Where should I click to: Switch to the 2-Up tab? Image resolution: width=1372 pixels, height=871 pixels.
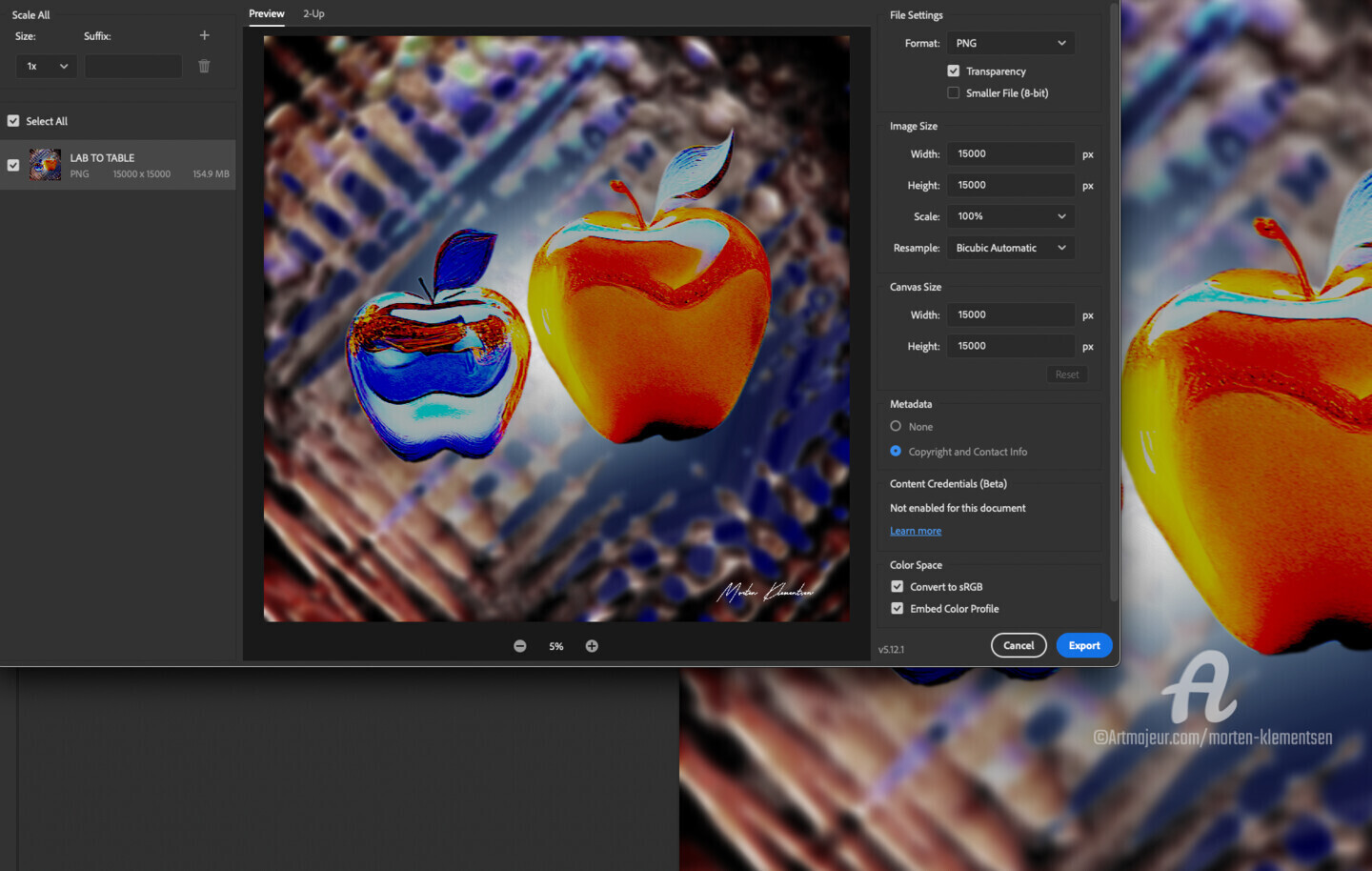point(313,13)
